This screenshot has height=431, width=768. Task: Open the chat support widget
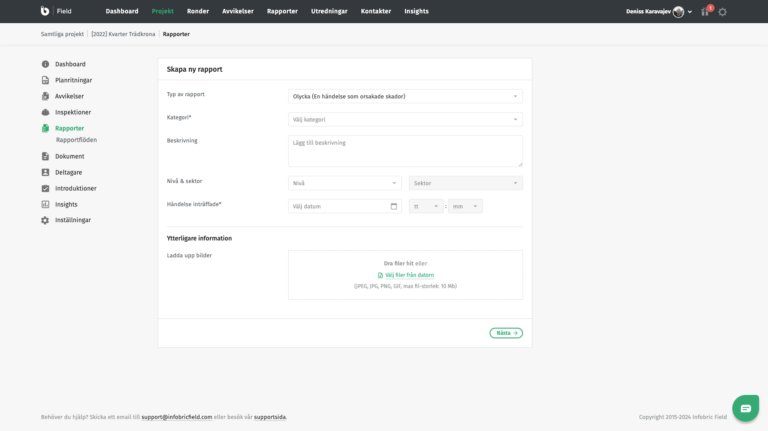click(745, 408)
